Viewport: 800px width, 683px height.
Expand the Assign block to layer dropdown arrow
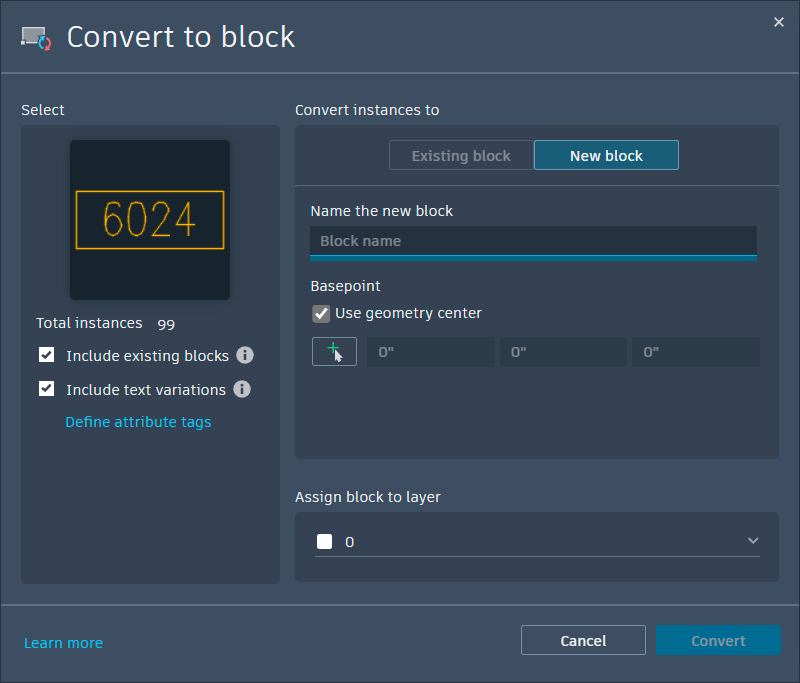pyautogui.click(x=752, y=541)
